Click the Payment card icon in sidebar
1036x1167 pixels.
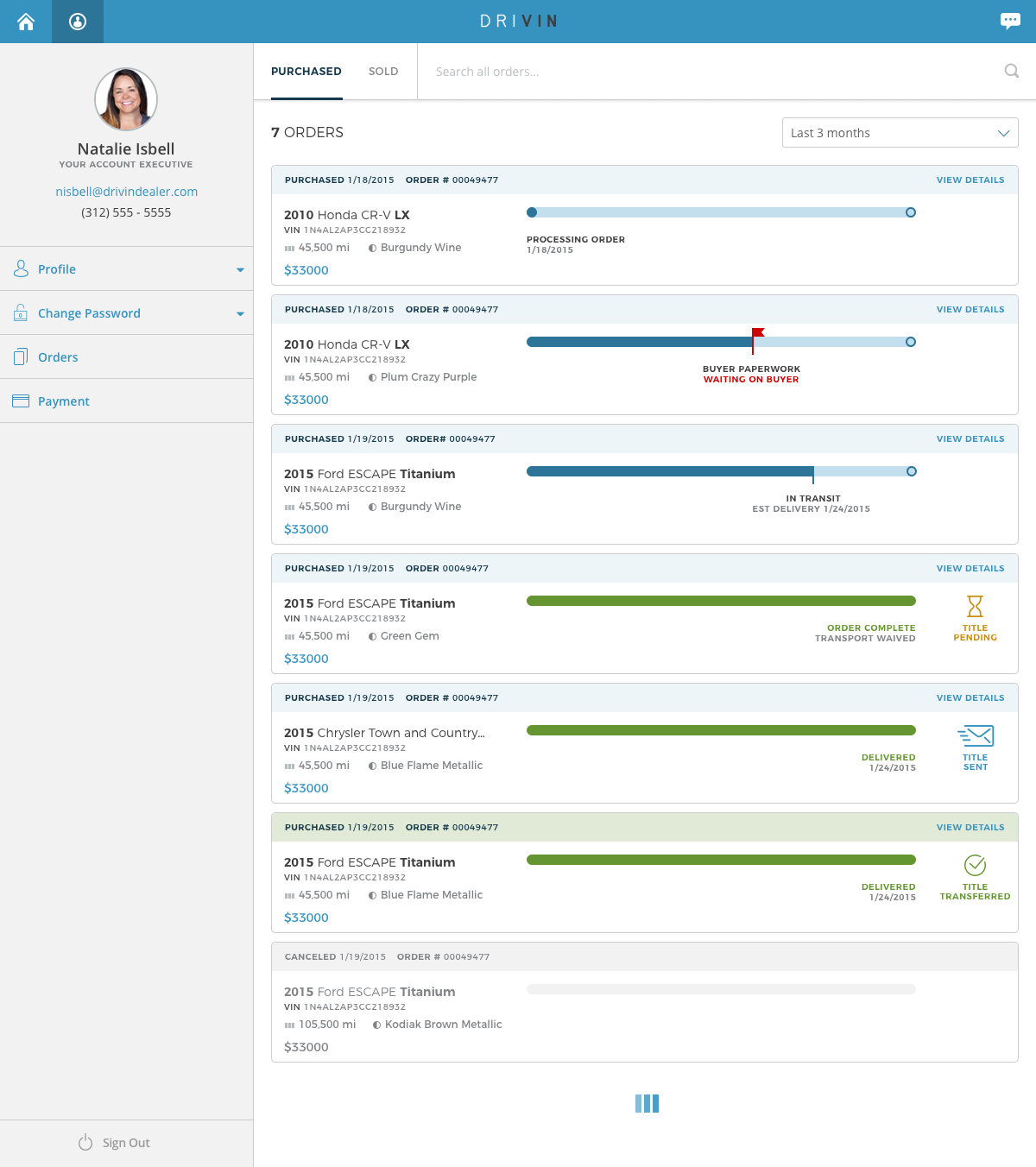[x=21, y=401]
